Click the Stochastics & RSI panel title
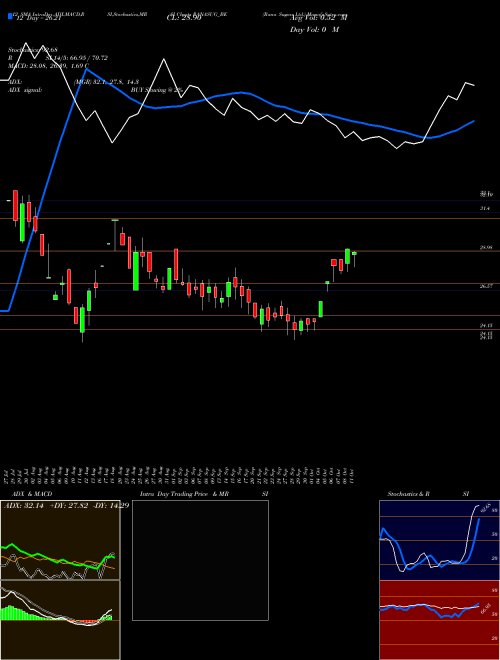Screen dimensions: 500x660 (x=428, y=494)
